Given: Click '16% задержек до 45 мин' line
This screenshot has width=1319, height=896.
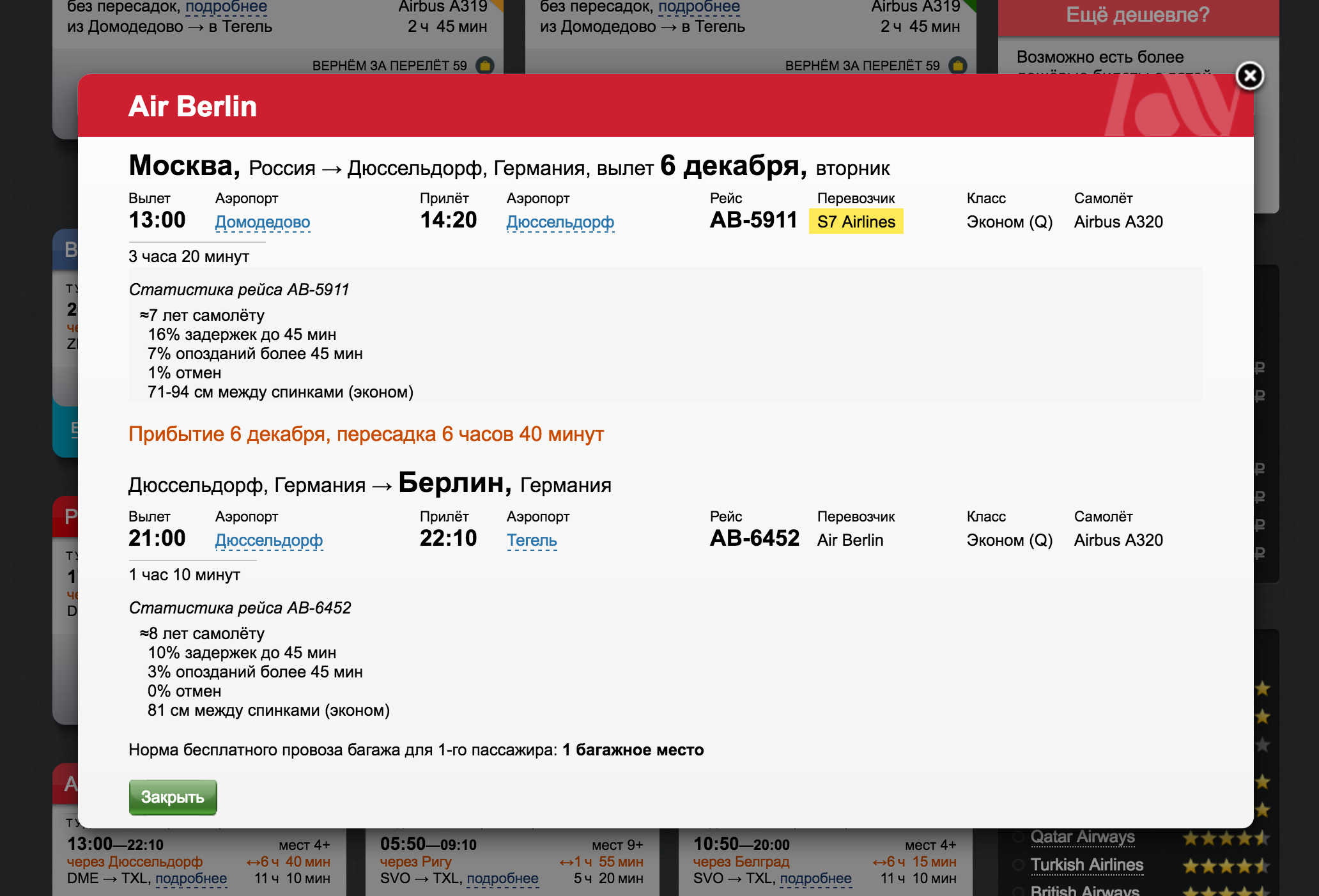Looking at the screenshot, I should [x=242, y=335].
